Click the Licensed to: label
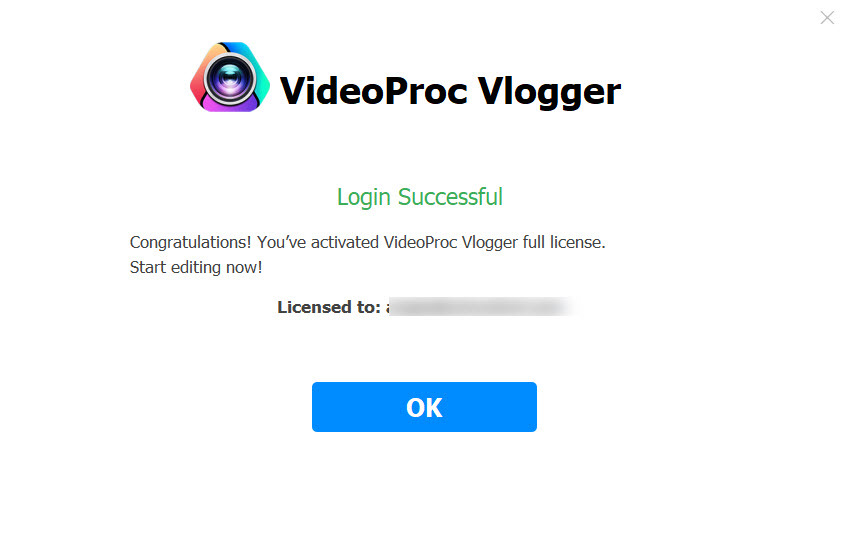Screen dimensions: 850x550 tap(329, 307)
